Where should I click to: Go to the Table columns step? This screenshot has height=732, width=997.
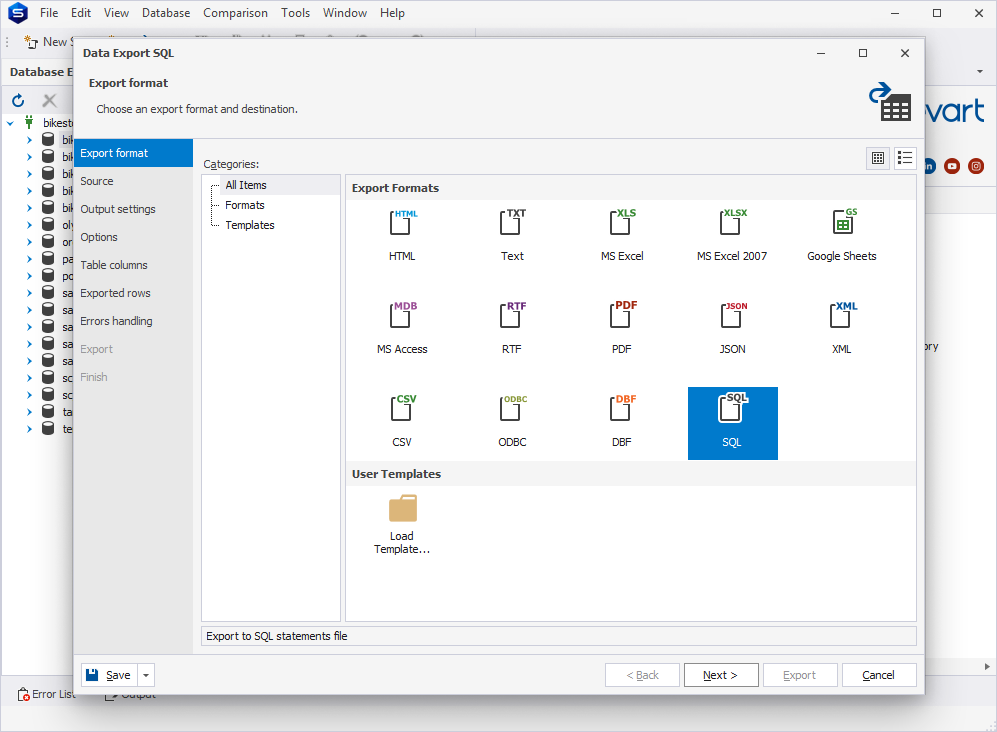(x=133, y=265)
